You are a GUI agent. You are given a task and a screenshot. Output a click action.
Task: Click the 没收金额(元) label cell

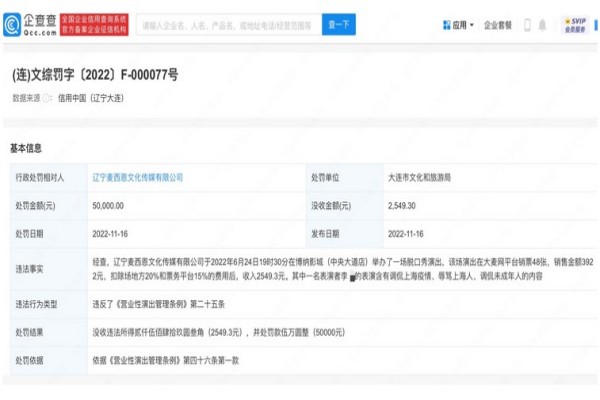click(345, 206)
